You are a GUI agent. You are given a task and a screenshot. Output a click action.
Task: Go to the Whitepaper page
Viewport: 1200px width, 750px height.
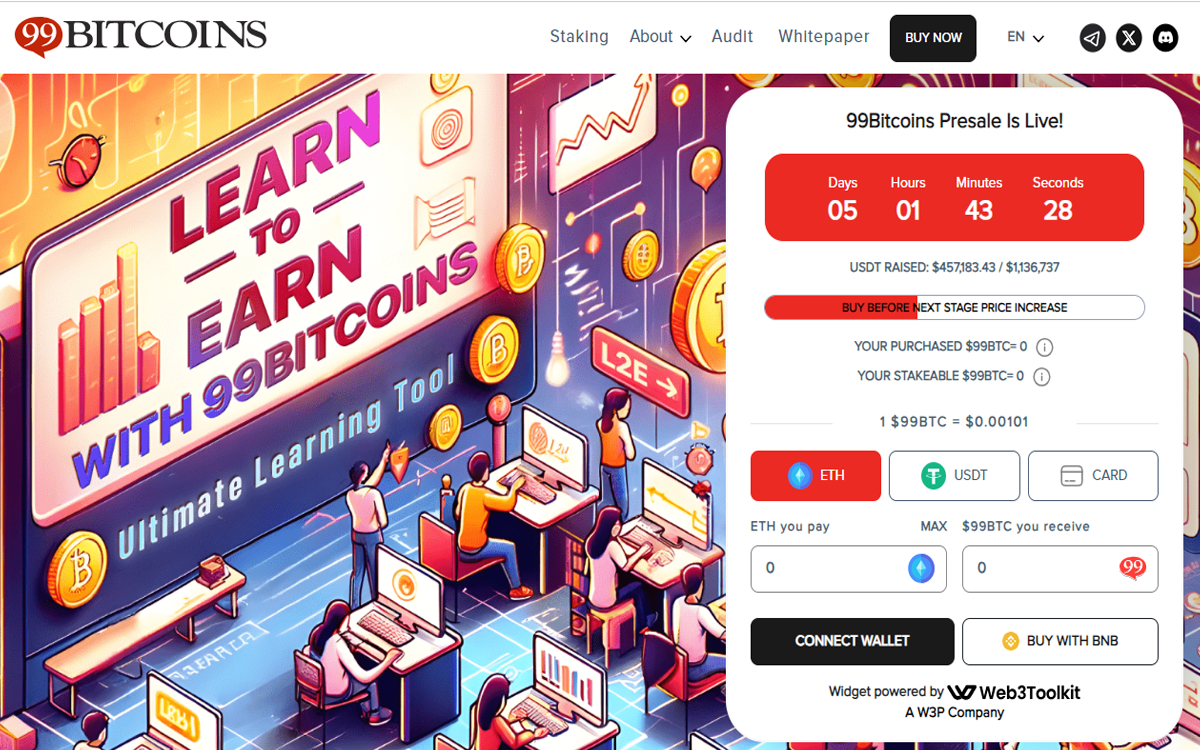824,37
